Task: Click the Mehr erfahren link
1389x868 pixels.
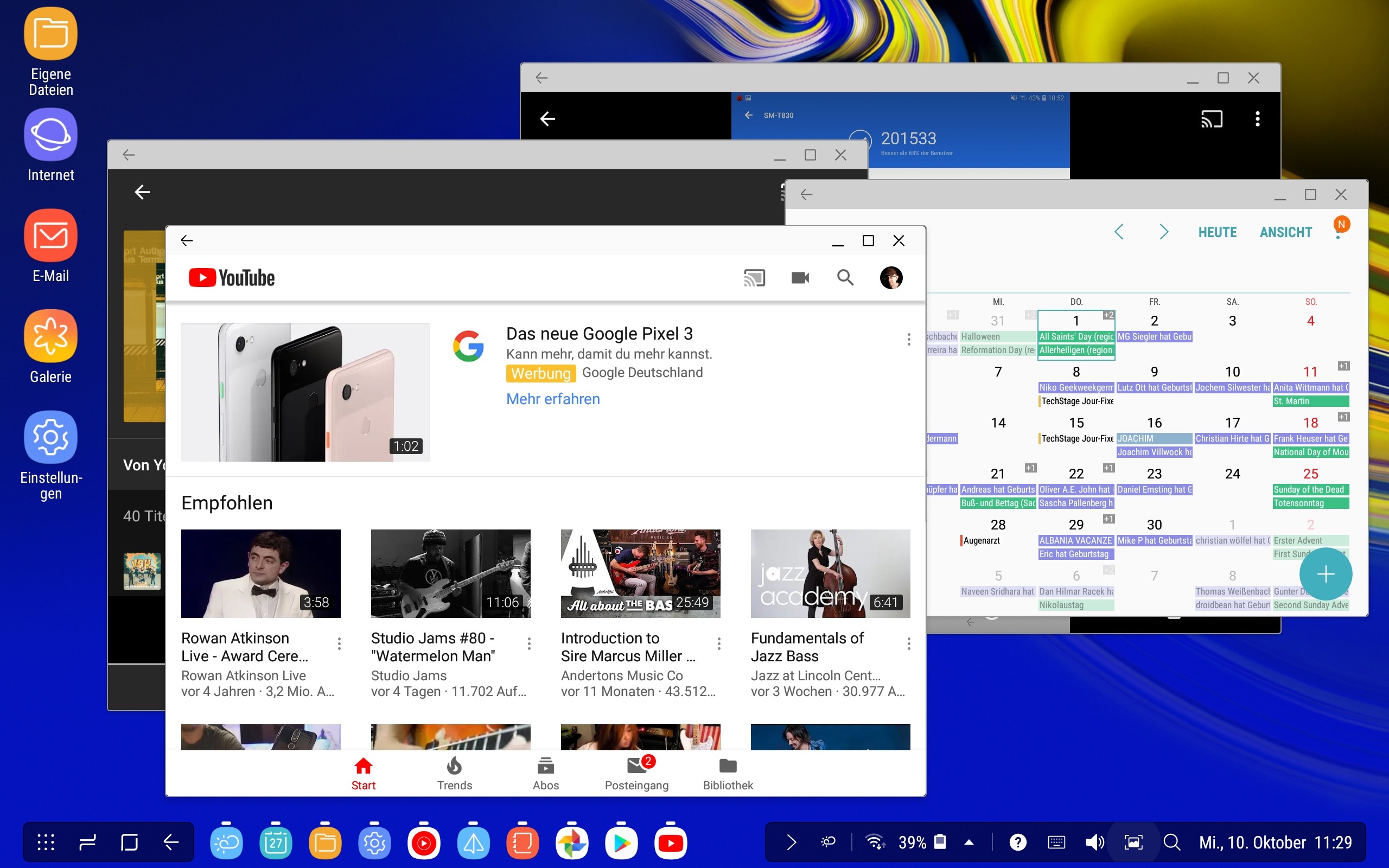Action: point(553,399)
